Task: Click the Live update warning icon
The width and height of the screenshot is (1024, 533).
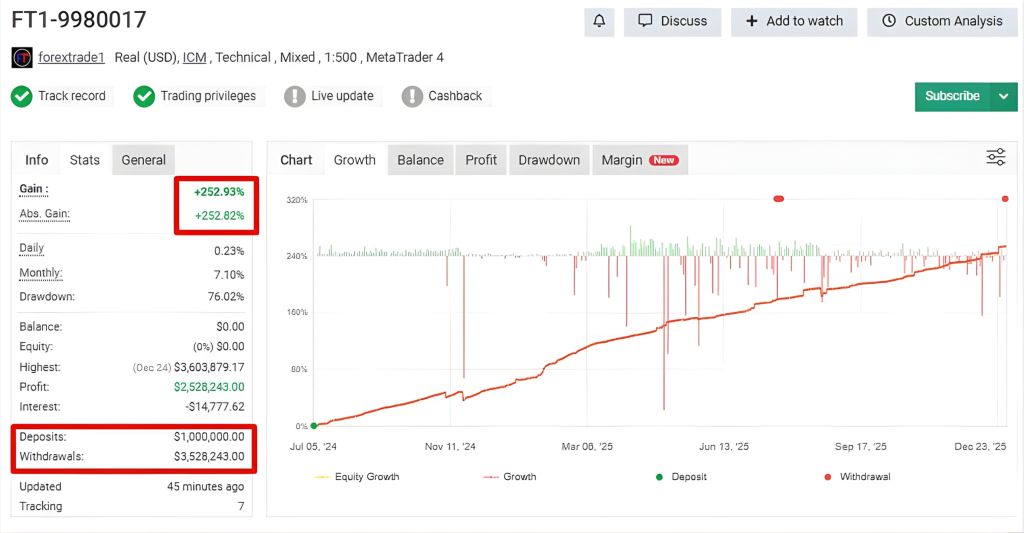Action: (x=295, y=96)
